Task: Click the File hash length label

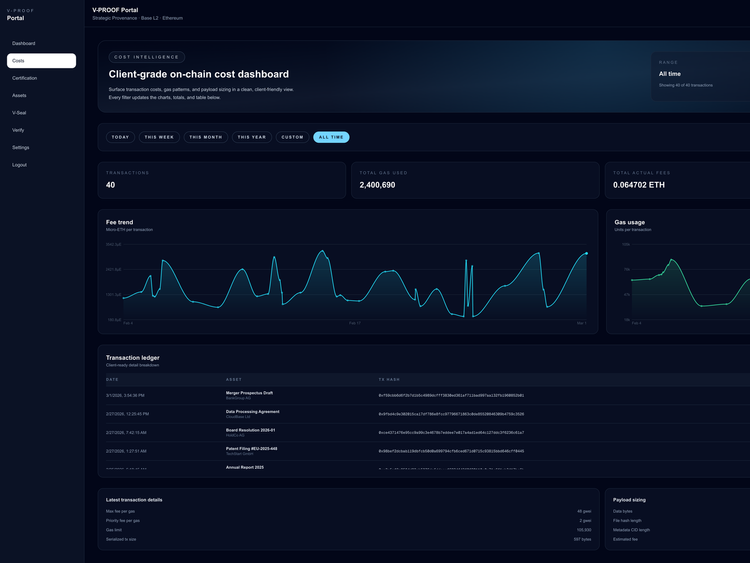Action: pyautogui.click(x=627, y=521)
